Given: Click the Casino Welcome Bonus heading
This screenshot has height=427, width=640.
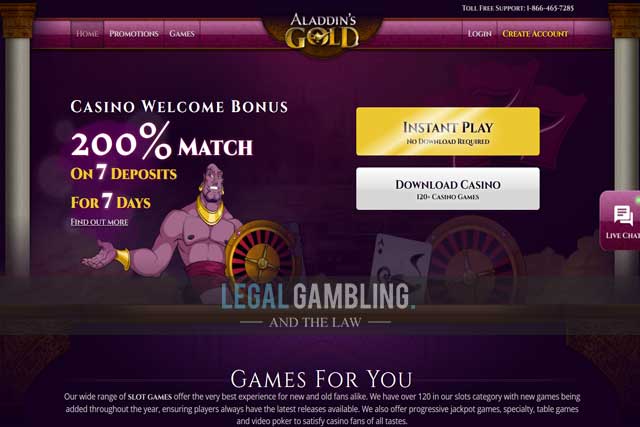Looking at the screenshot, I should coord(179,107).
